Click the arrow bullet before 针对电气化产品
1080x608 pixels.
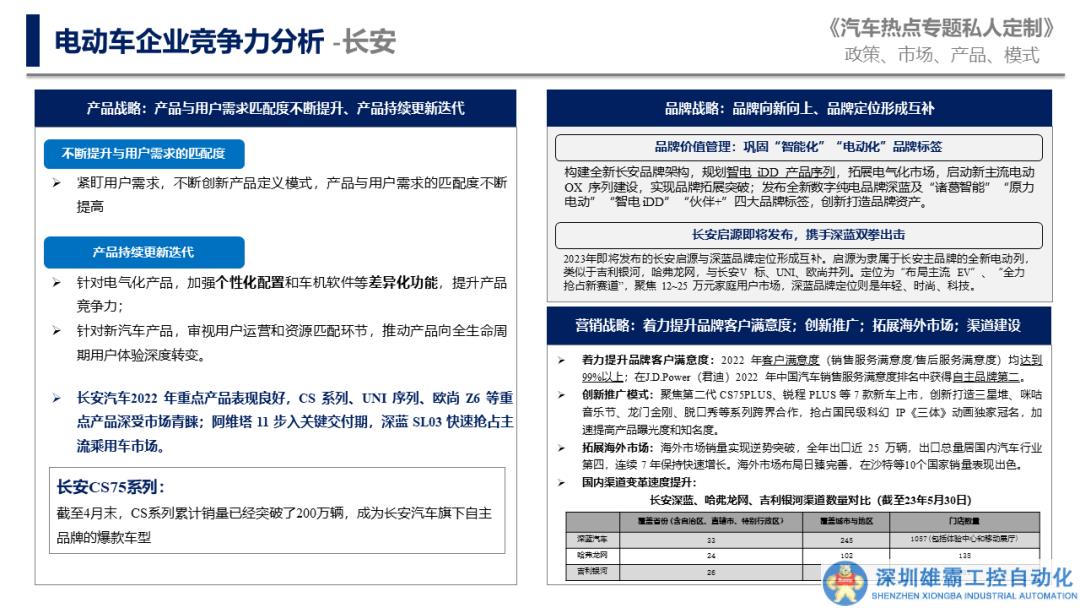pyautogui.click(x=57, y=283)
